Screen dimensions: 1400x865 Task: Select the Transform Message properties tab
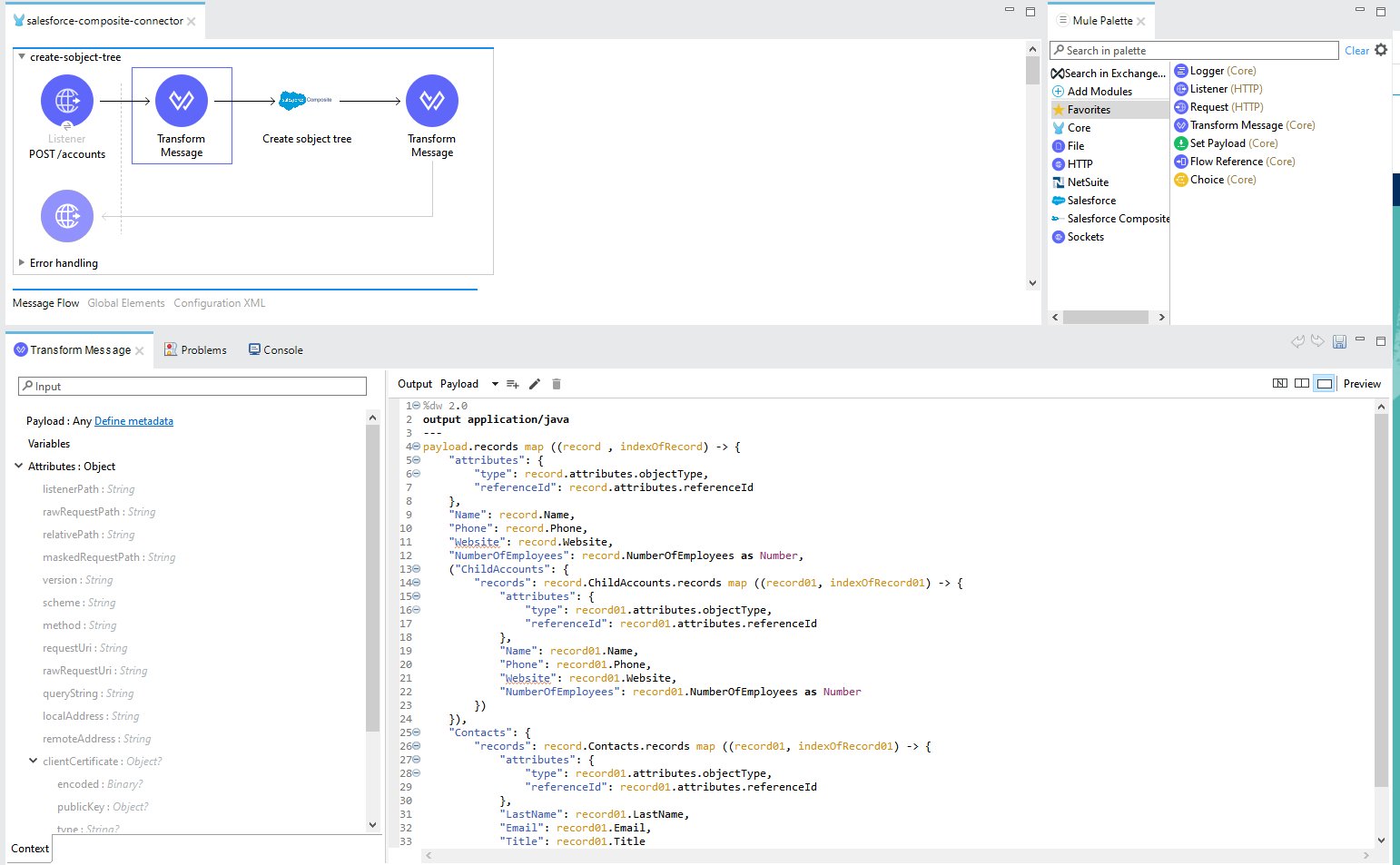80,349
